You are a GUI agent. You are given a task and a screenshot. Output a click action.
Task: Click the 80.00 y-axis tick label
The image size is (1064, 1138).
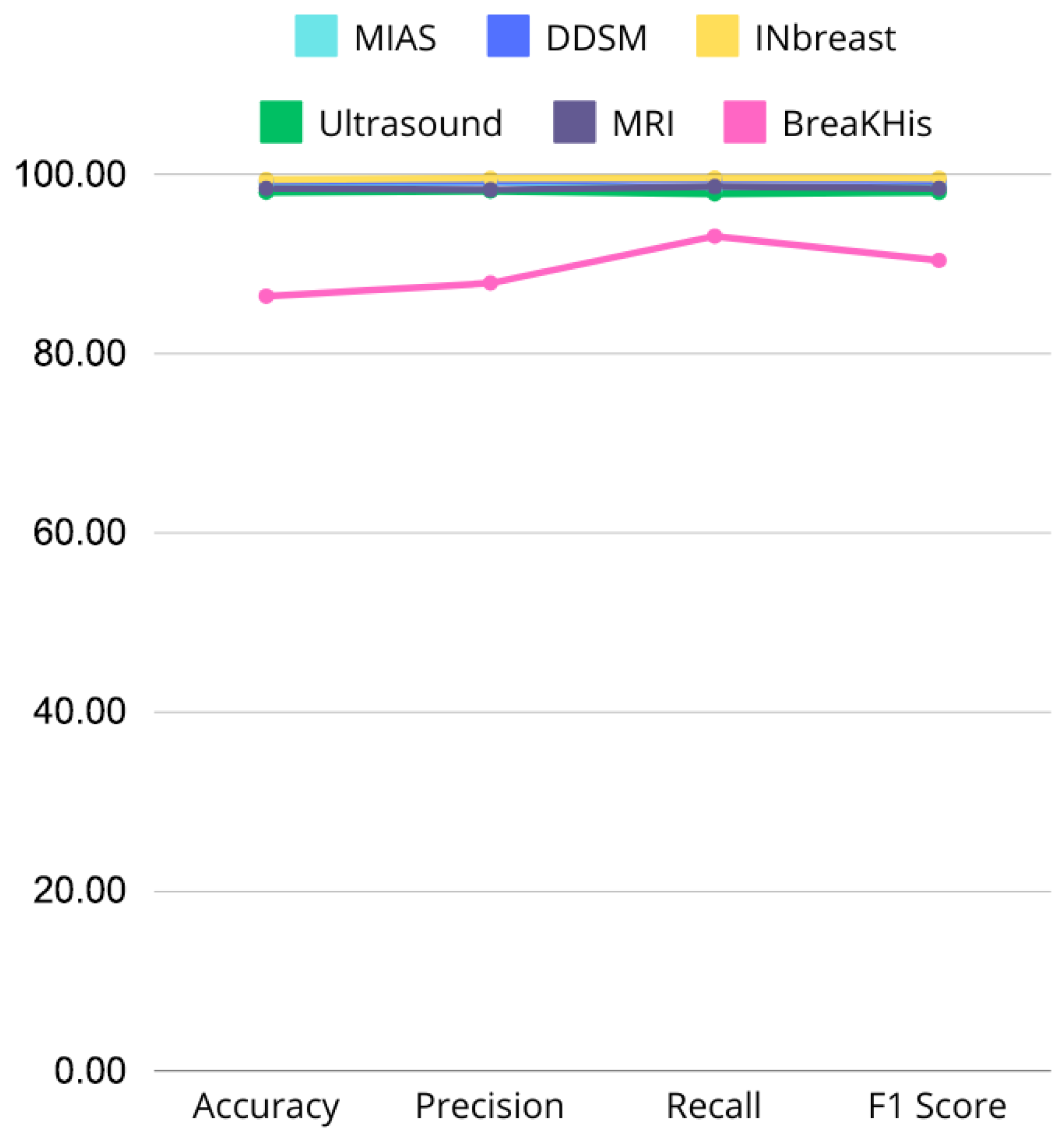tap(79, 353)
